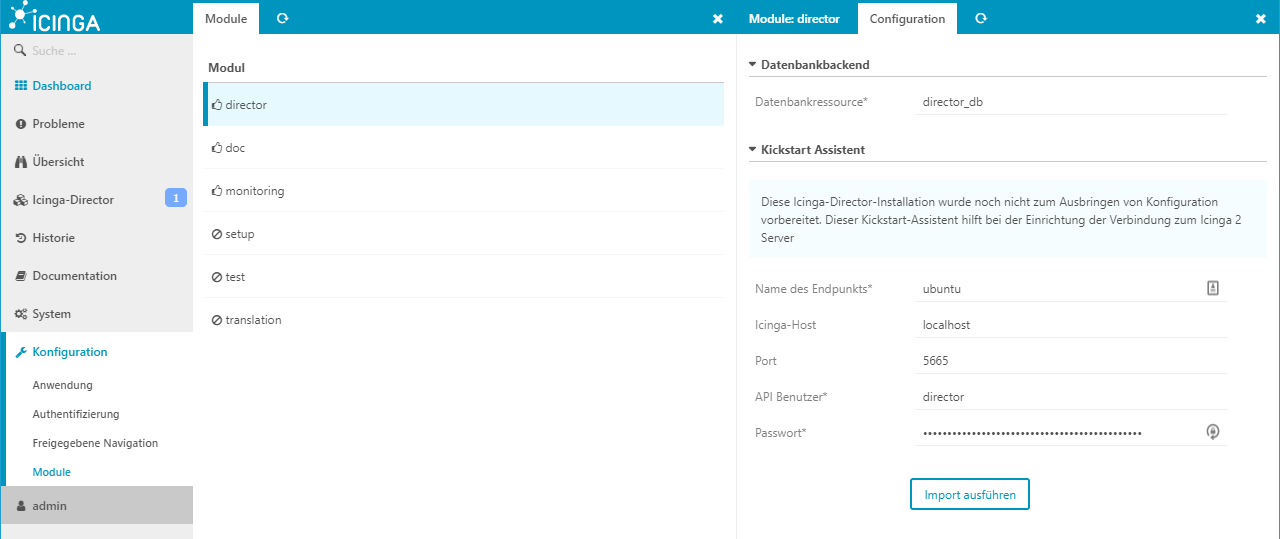
Task: Click the Import ausführen button
Action: (x=969, y=494)
